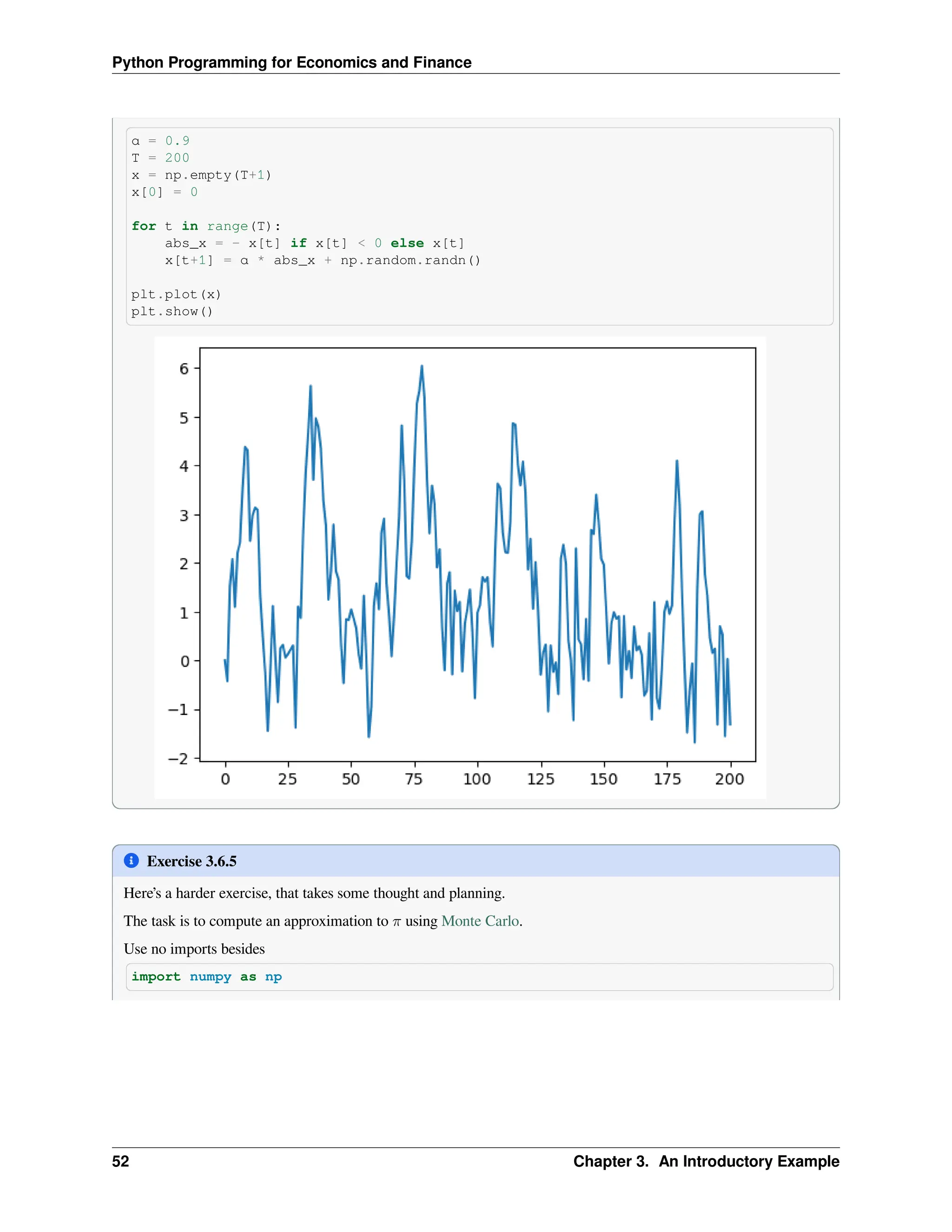Select the code line 'import numpy as np'
The height and width of the screenshot is (1232, 952).
click(x=206, y=977)
